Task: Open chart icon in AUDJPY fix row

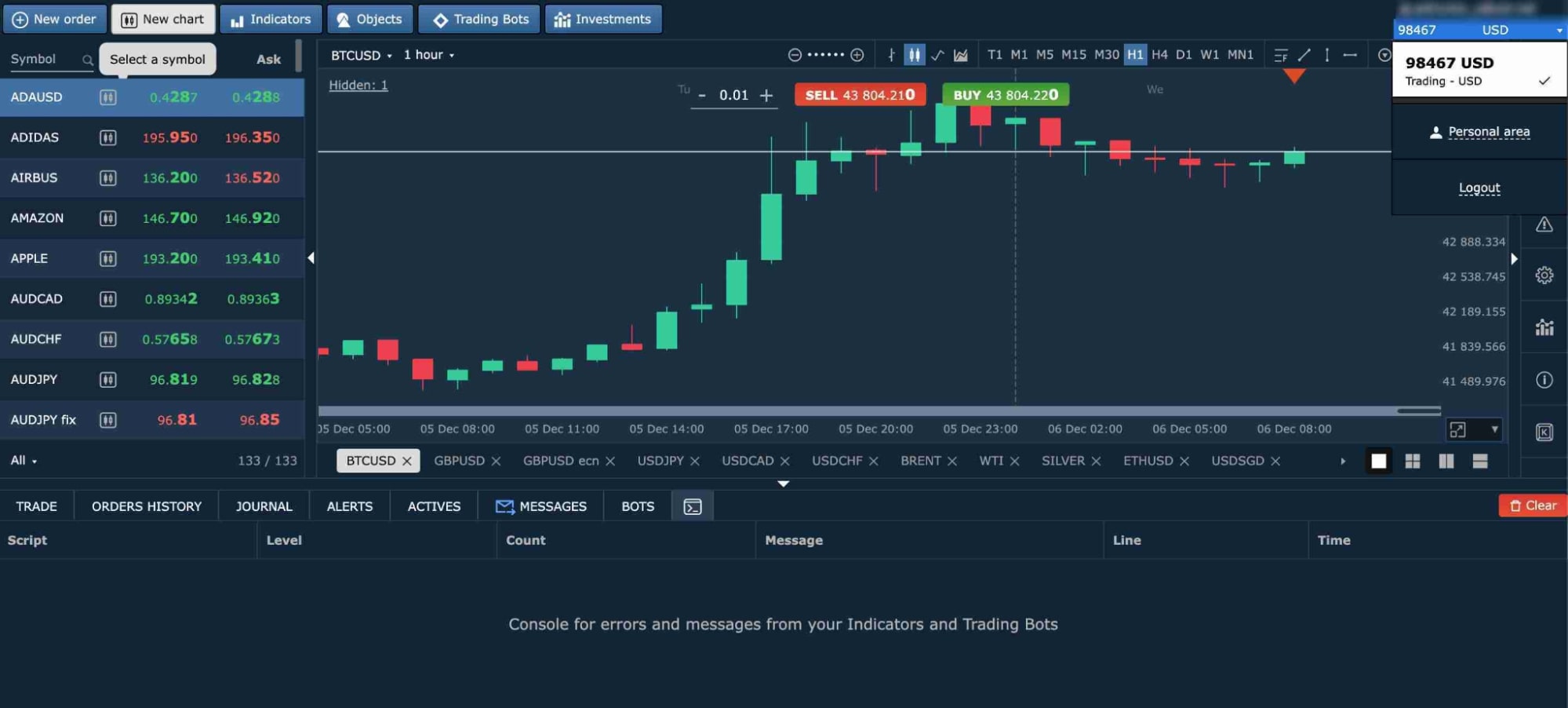Action: tap(108, 420)
